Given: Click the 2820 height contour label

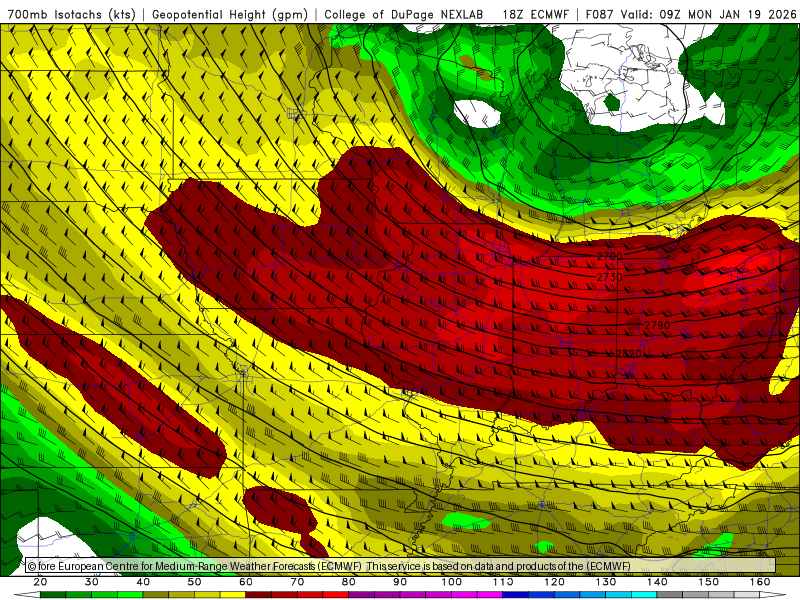Looking at the screenshot, I should (628, 354).
